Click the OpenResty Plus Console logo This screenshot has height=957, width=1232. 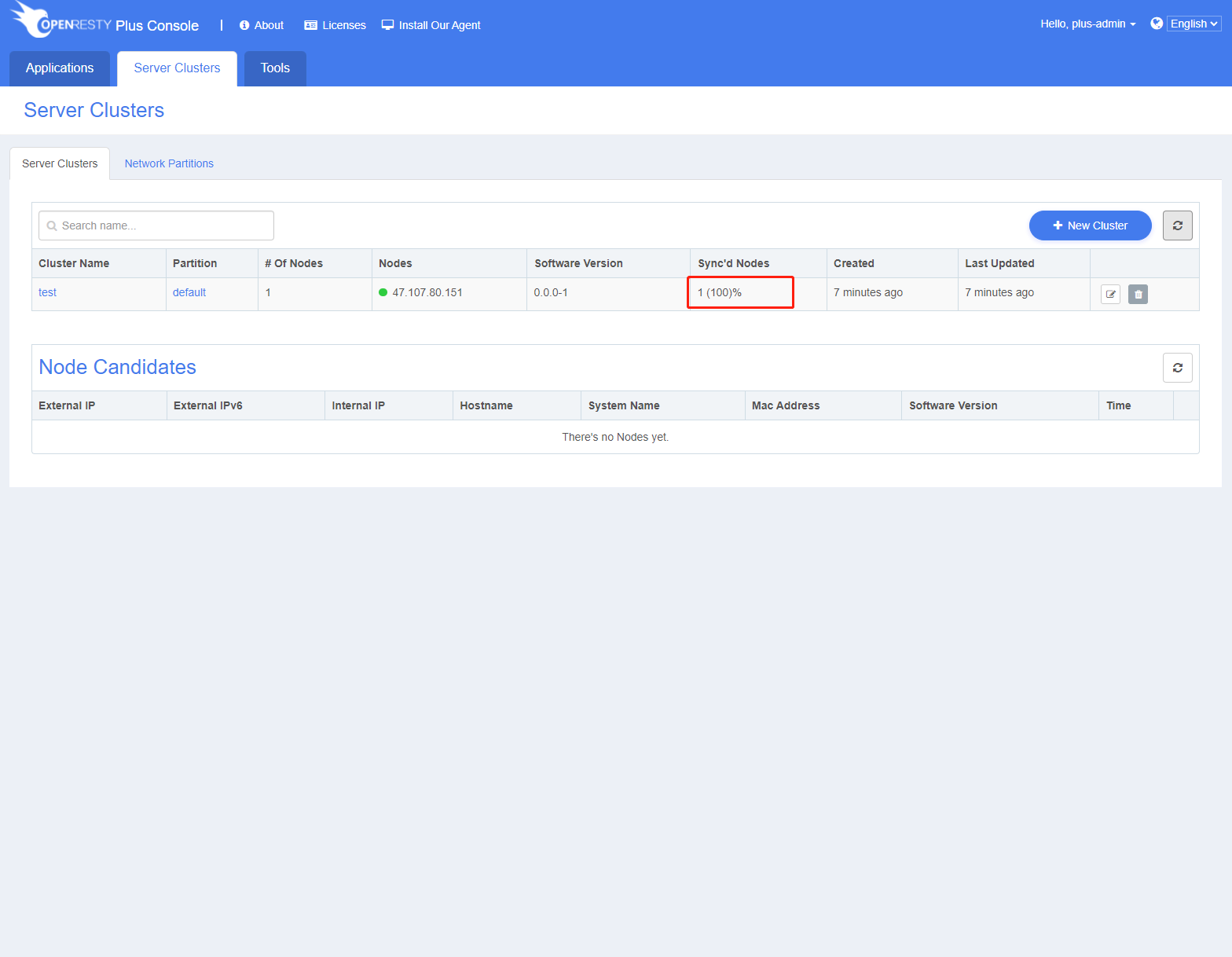coord(104,21)
